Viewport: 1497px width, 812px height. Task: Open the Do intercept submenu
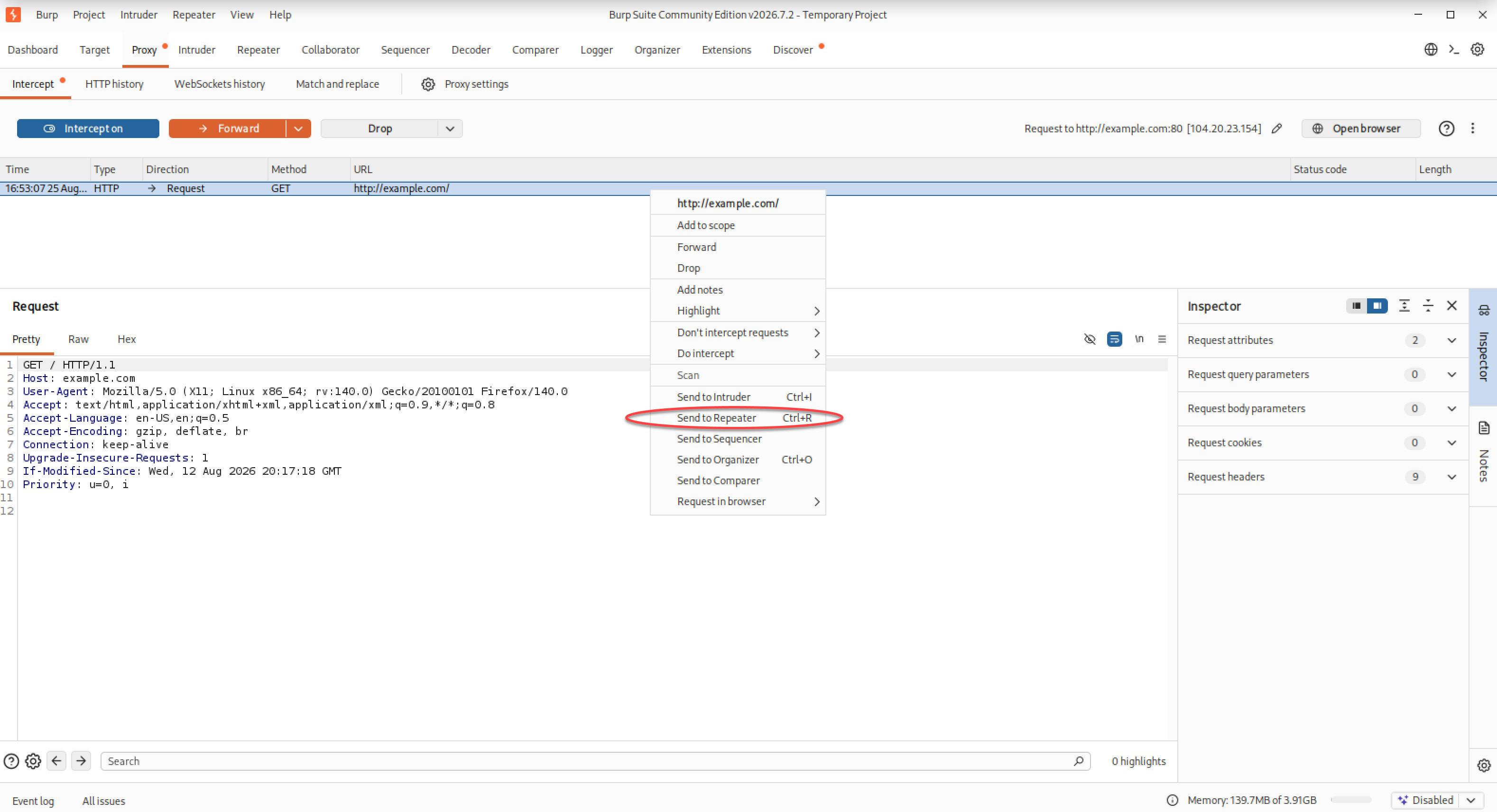[738, 353]
